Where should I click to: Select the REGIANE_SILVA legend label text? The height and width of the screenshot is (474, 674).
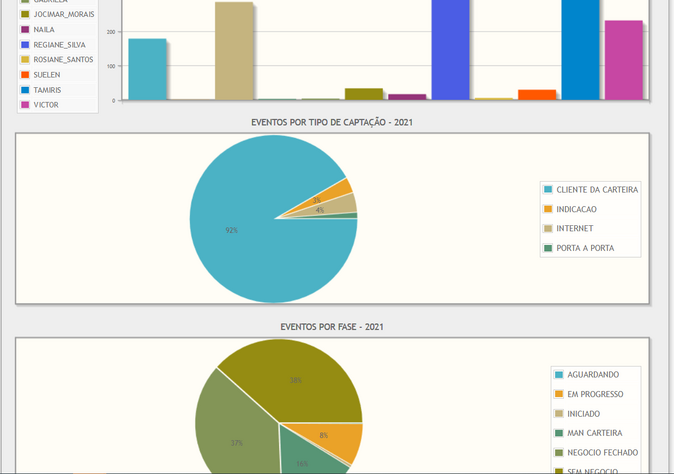pyautogui.click(x=59, y=45)
